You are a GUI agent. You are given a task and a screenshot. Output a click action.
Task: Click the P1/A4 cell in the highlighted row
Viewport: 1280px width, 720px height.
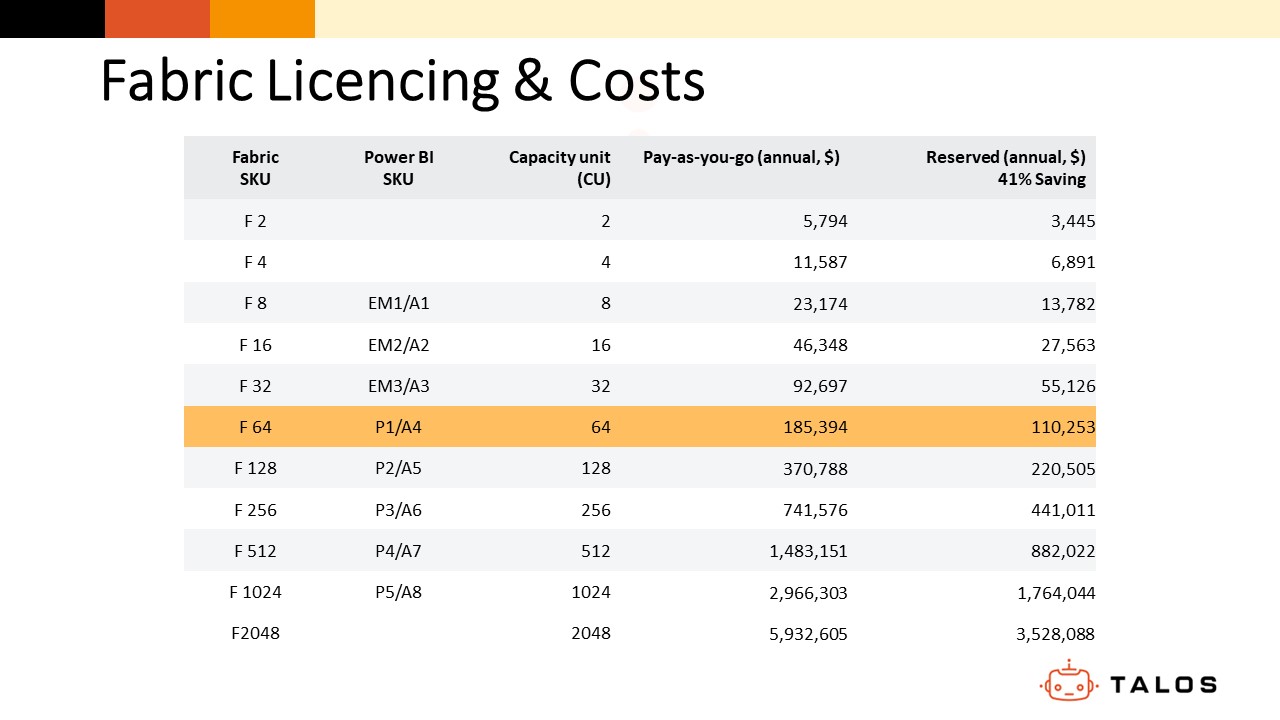[x=398, y=426]
